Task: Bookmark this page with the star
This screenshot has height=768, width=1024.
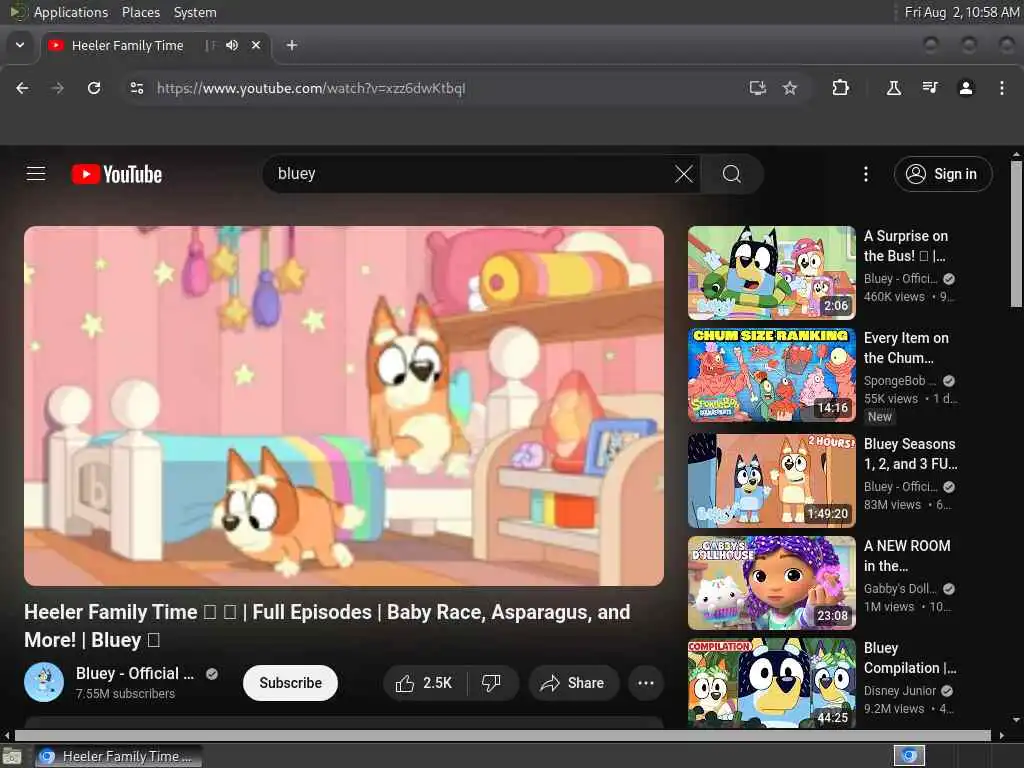Action: coord(790,88)
